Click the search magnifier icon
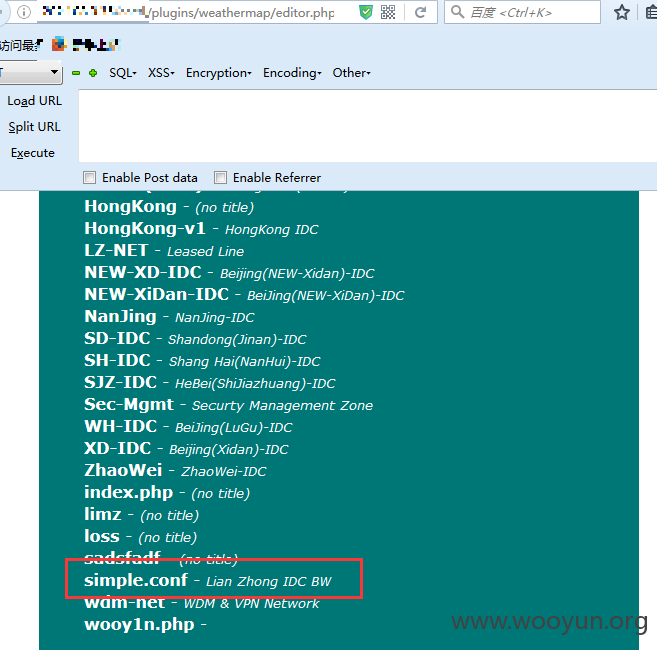Viewport: 657px width, 650px height. (x=458, y=12)
